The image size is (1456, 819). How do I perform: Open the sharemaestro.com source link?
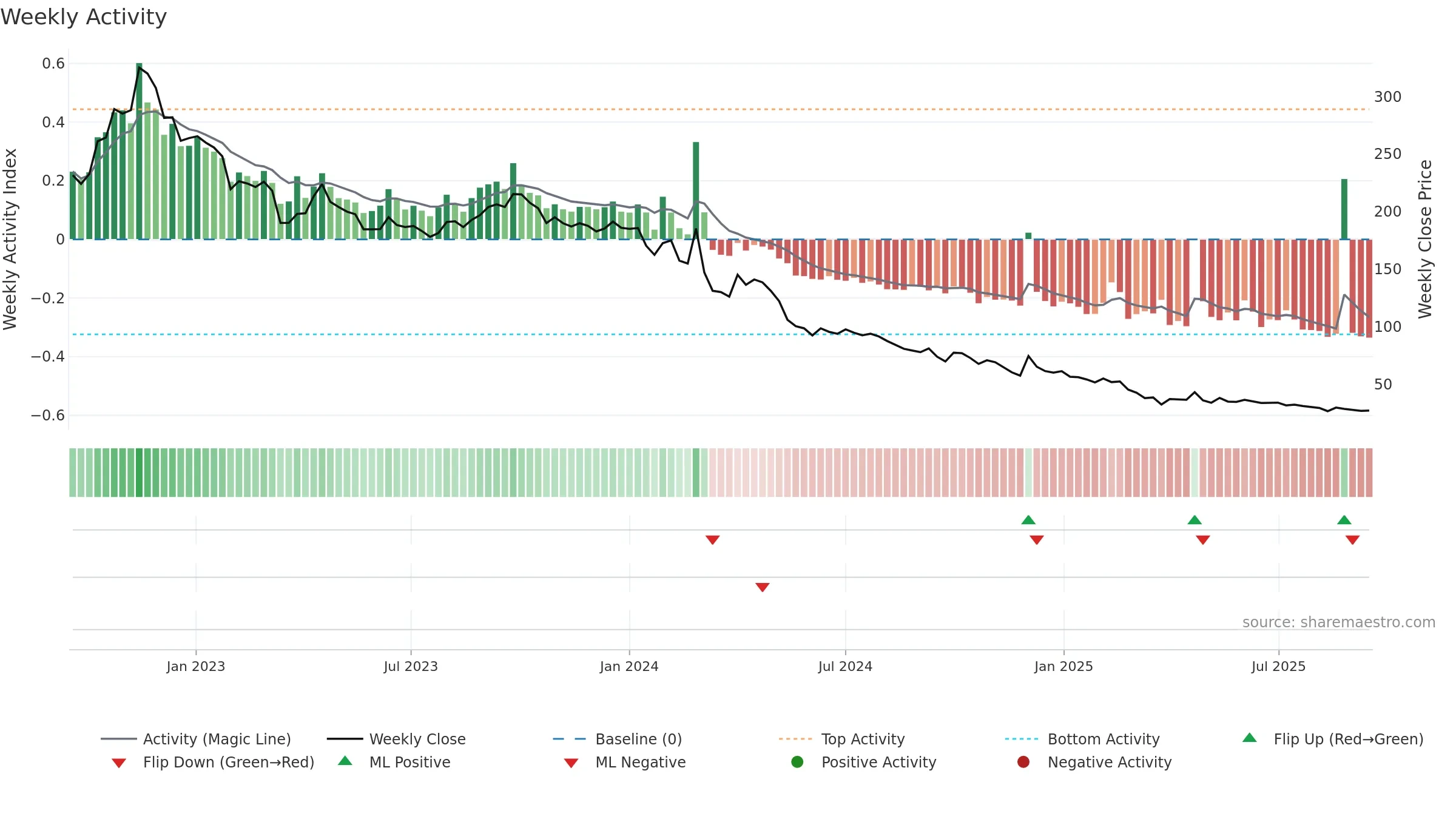(1339, 622)
